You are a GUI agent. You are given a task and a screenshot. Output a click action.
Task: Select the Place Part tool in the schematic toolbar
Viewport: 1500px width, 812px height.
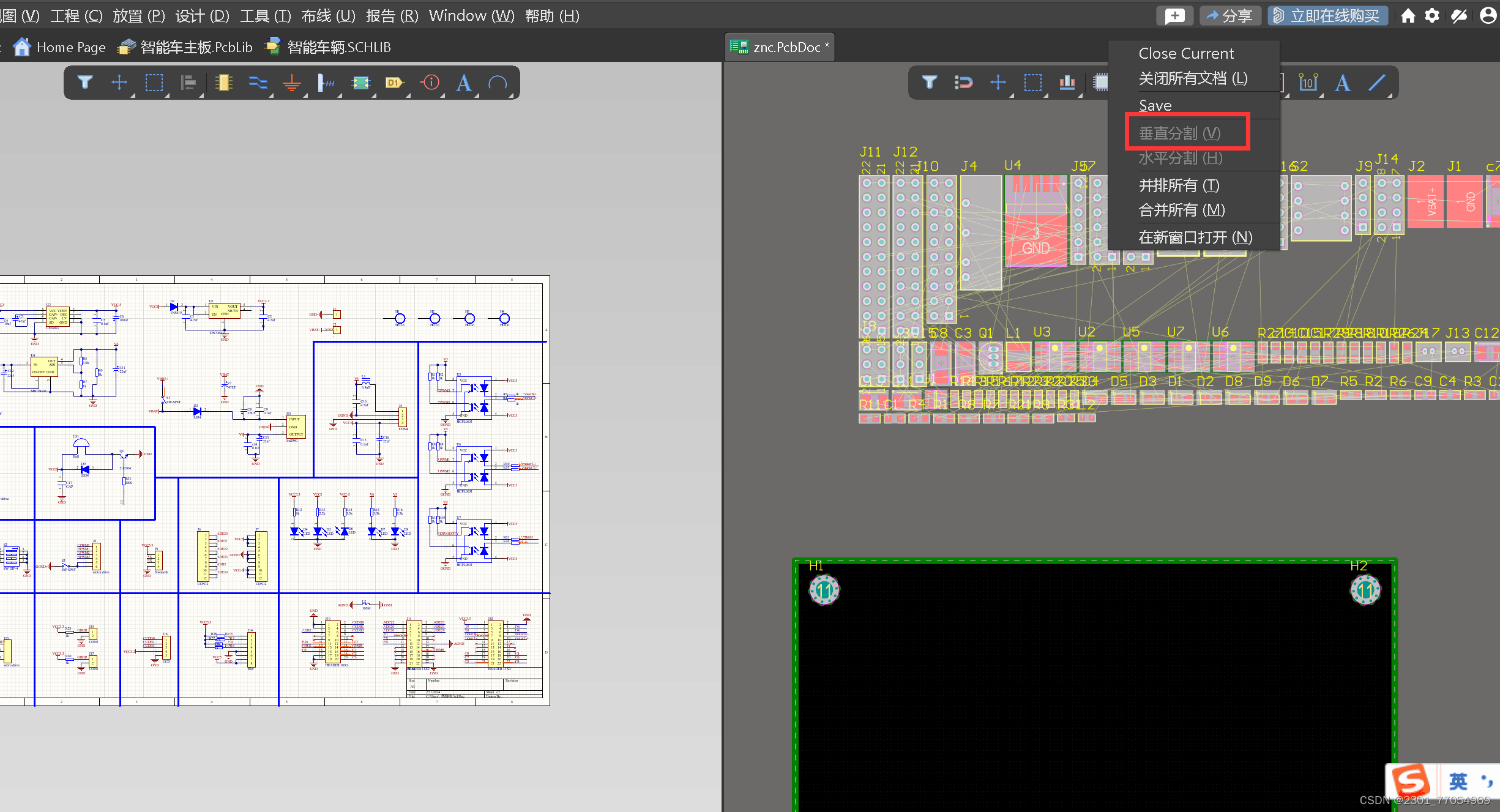pos(223,83)
